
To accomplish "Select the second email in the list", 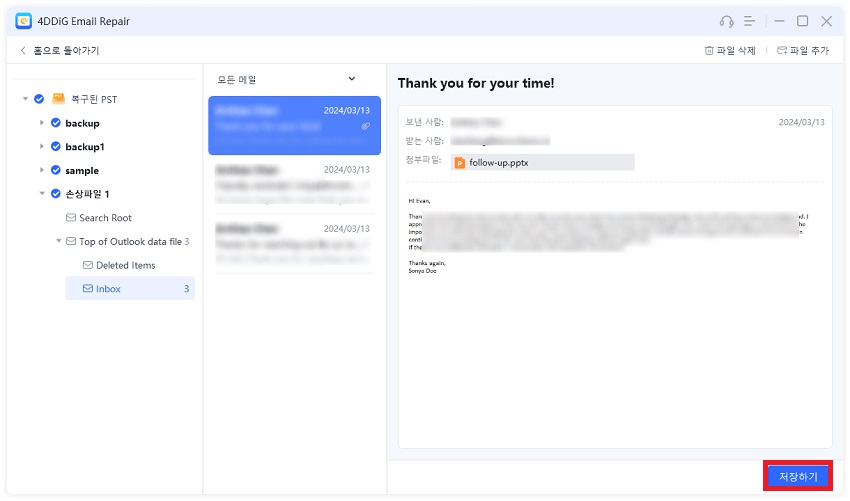I will click(294, 185).
